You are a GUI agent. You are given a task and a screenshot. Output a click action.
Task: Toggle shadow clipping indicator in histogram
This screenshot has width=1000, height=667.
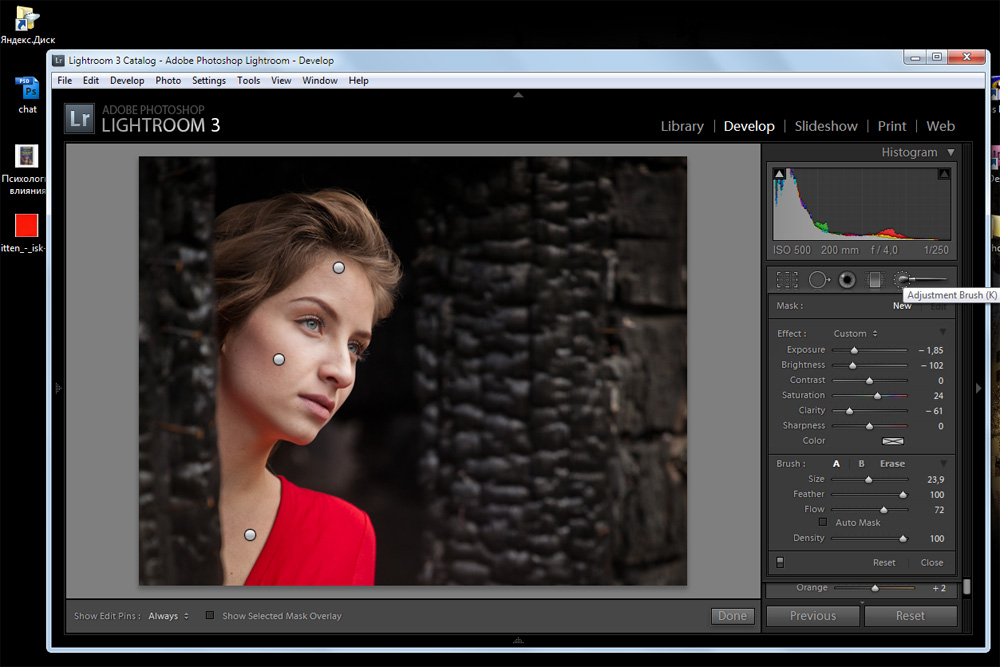pyautogui.click(x=779, y=173)
